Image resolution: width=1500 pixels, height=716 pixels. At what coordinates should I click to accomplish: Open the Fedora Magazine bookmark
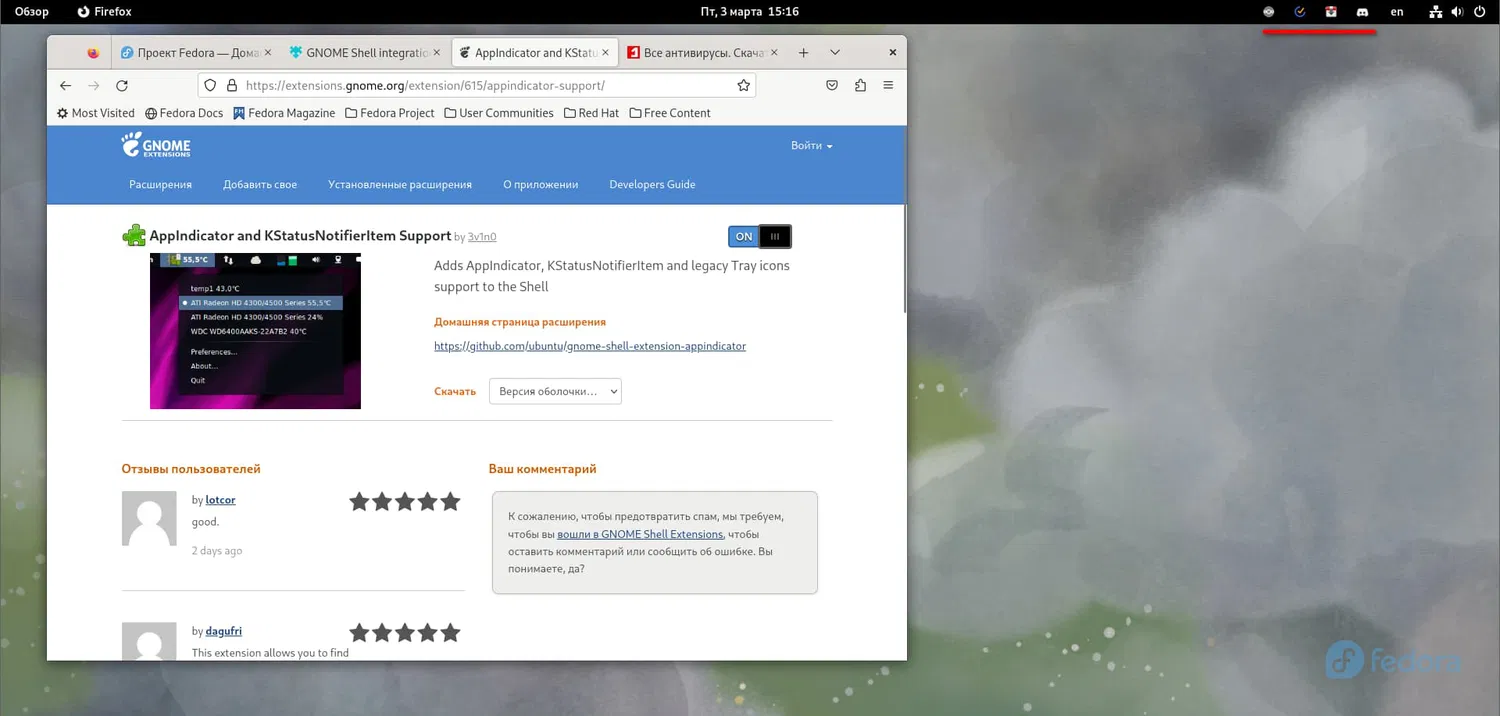click(x=284, y=113)
